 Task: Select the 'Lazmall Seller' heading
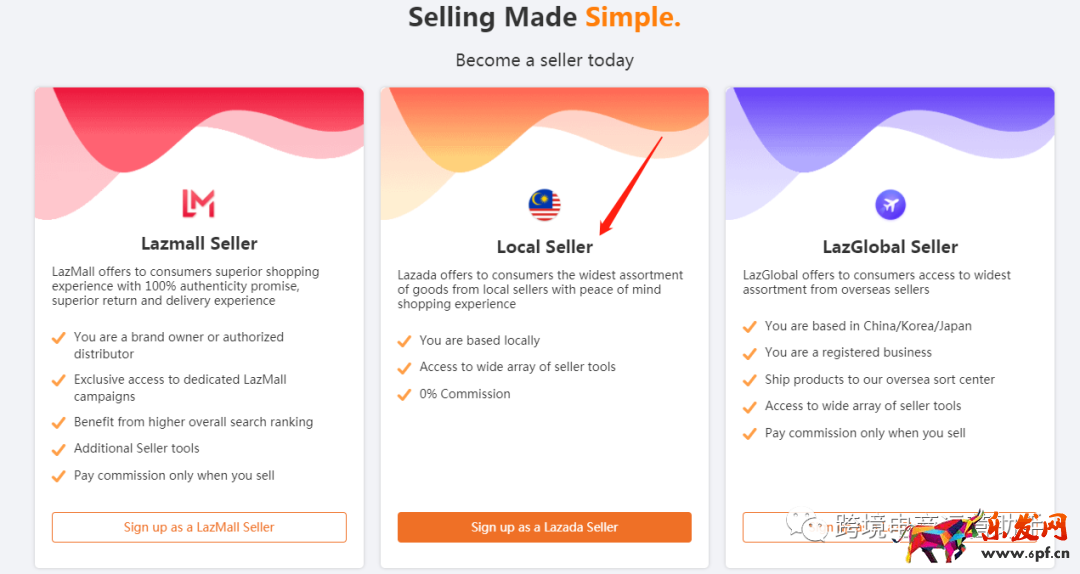point(199,243)
